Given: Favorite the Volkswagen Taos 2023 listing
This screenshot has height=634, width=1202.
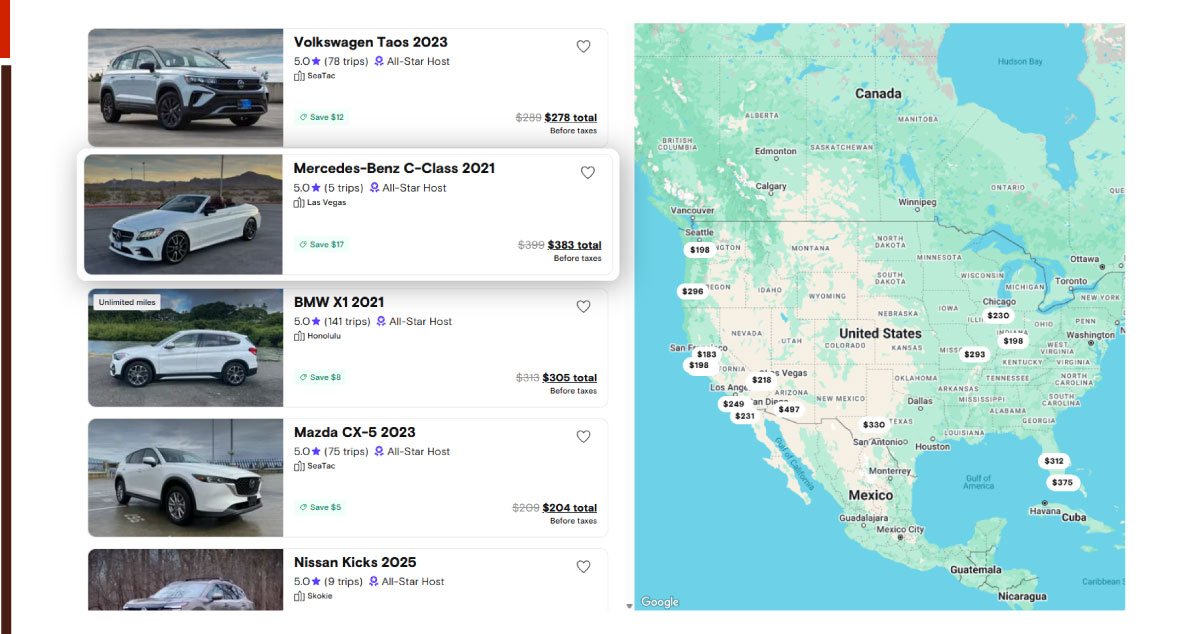Looking at the screenshot, I should click(x=583, y=46).
